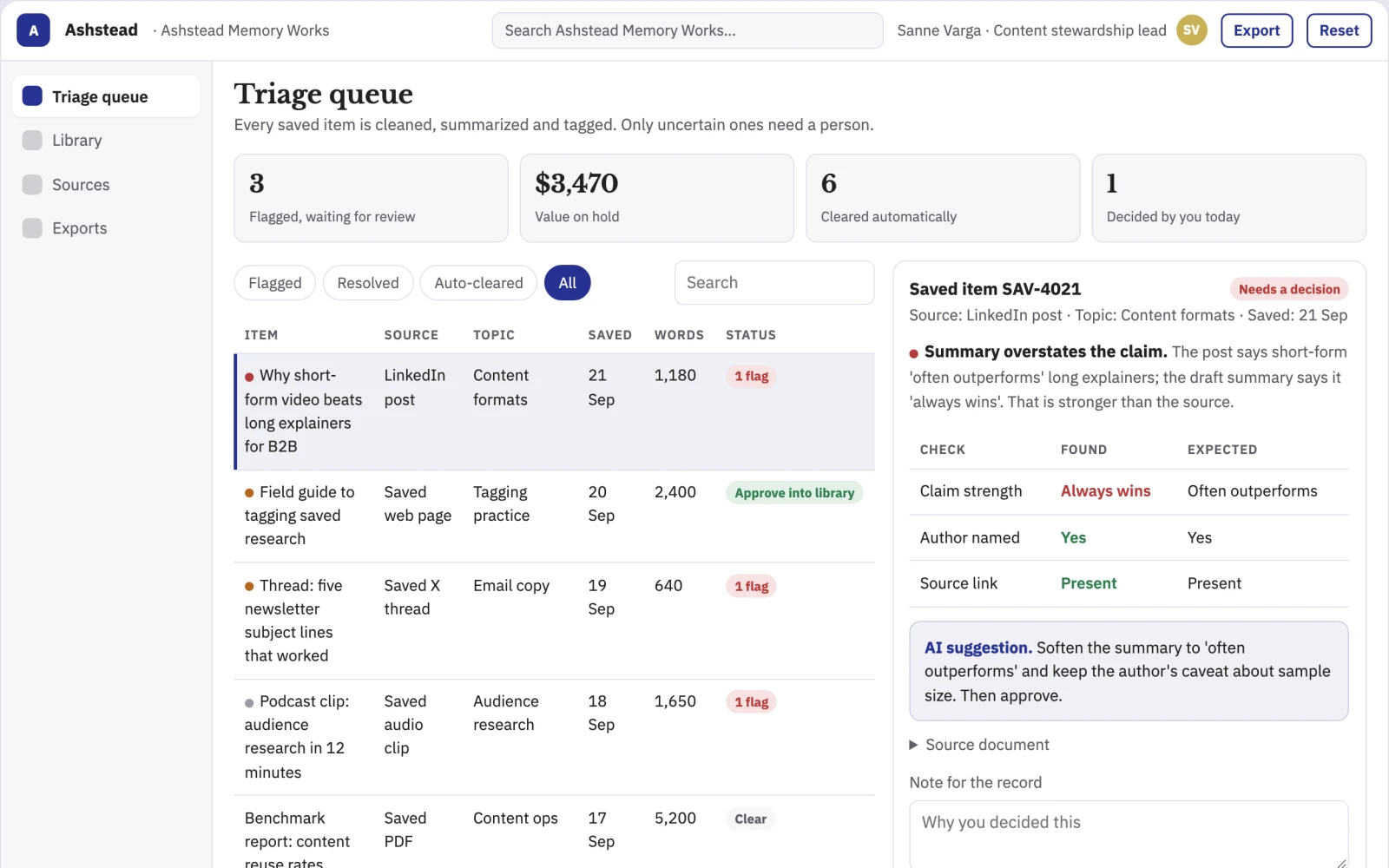1389x868 pixels.
Task: Click the Note for the record textarea
Action: 1129,834
